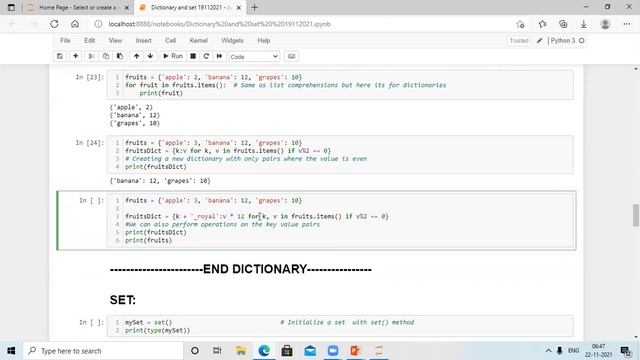Restart kernel and rerun all cells icon
Viewport: 640px width, 360px height.
tap(219, 56)
